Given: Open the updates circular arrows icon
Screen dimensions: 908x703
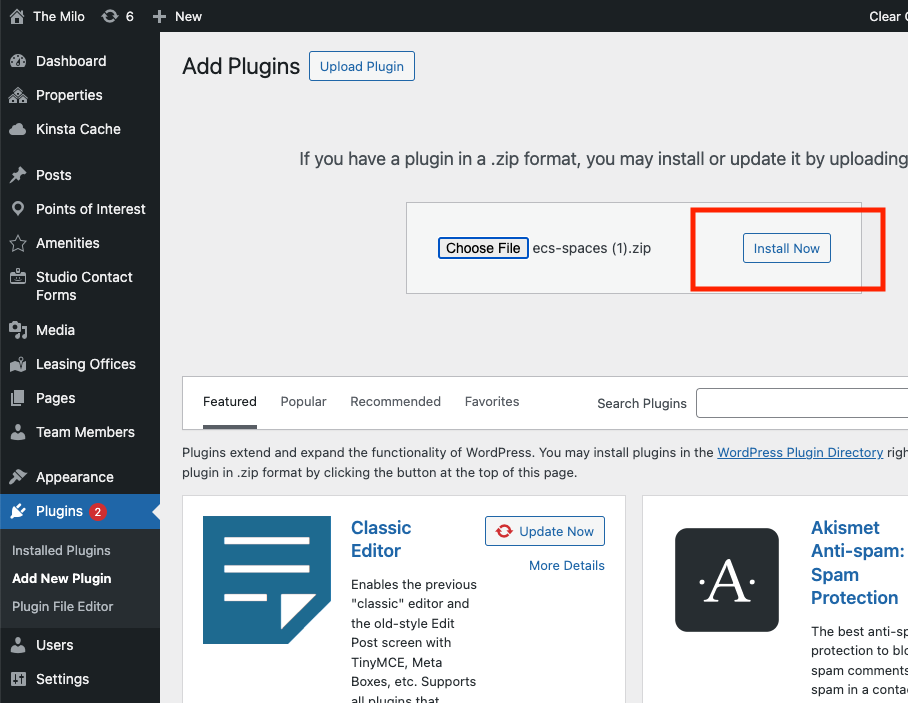Looking at the screenshot, I should click(109, 16).
